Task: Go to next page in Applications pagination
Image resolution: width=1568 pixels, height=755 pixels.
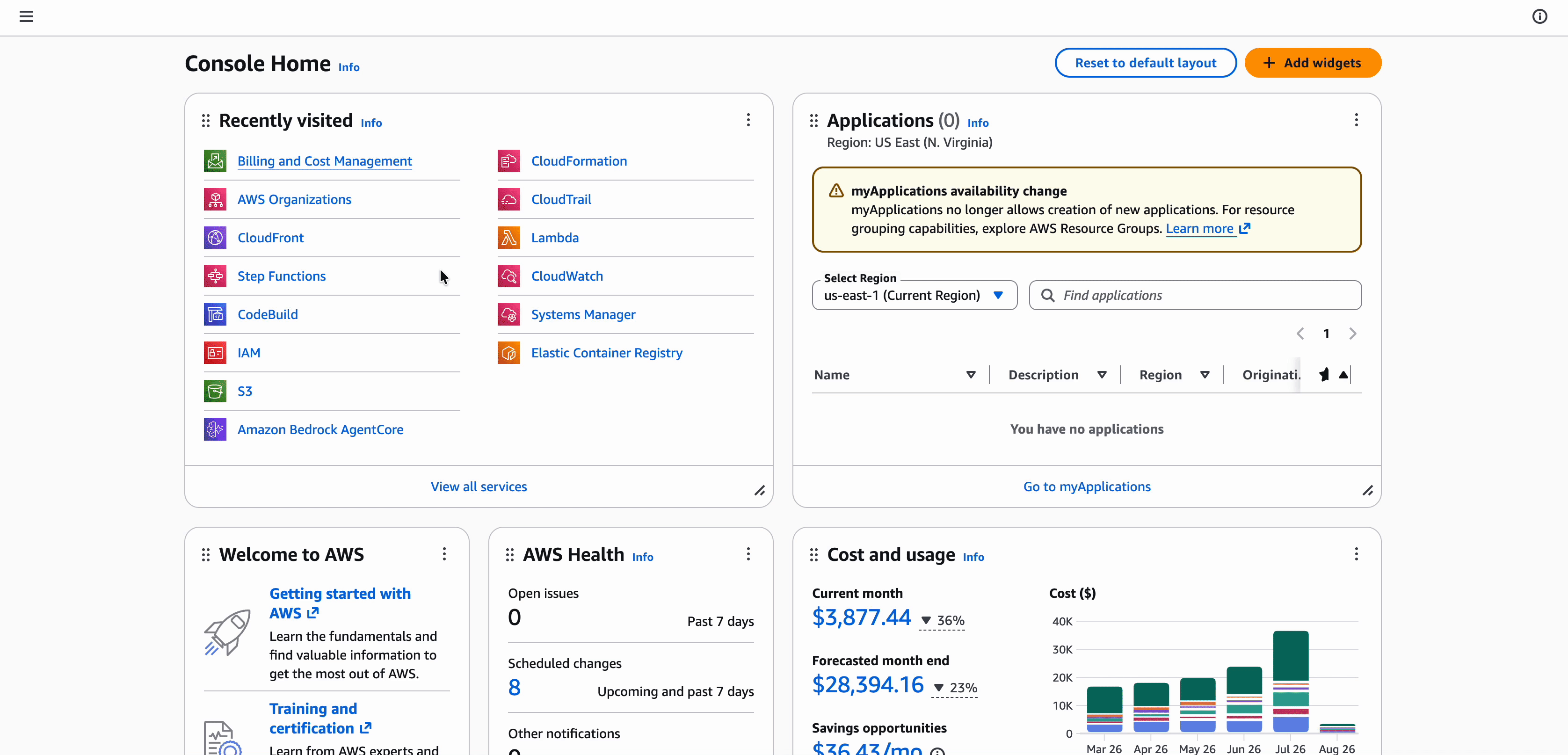Action: (1352, 334)
